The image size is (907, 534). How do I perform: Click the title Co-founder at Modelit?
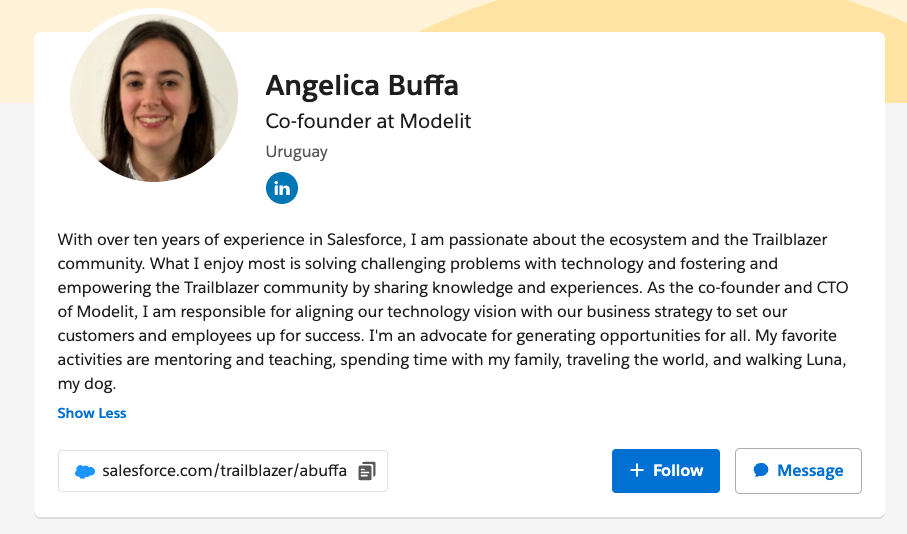pos(368,122)
